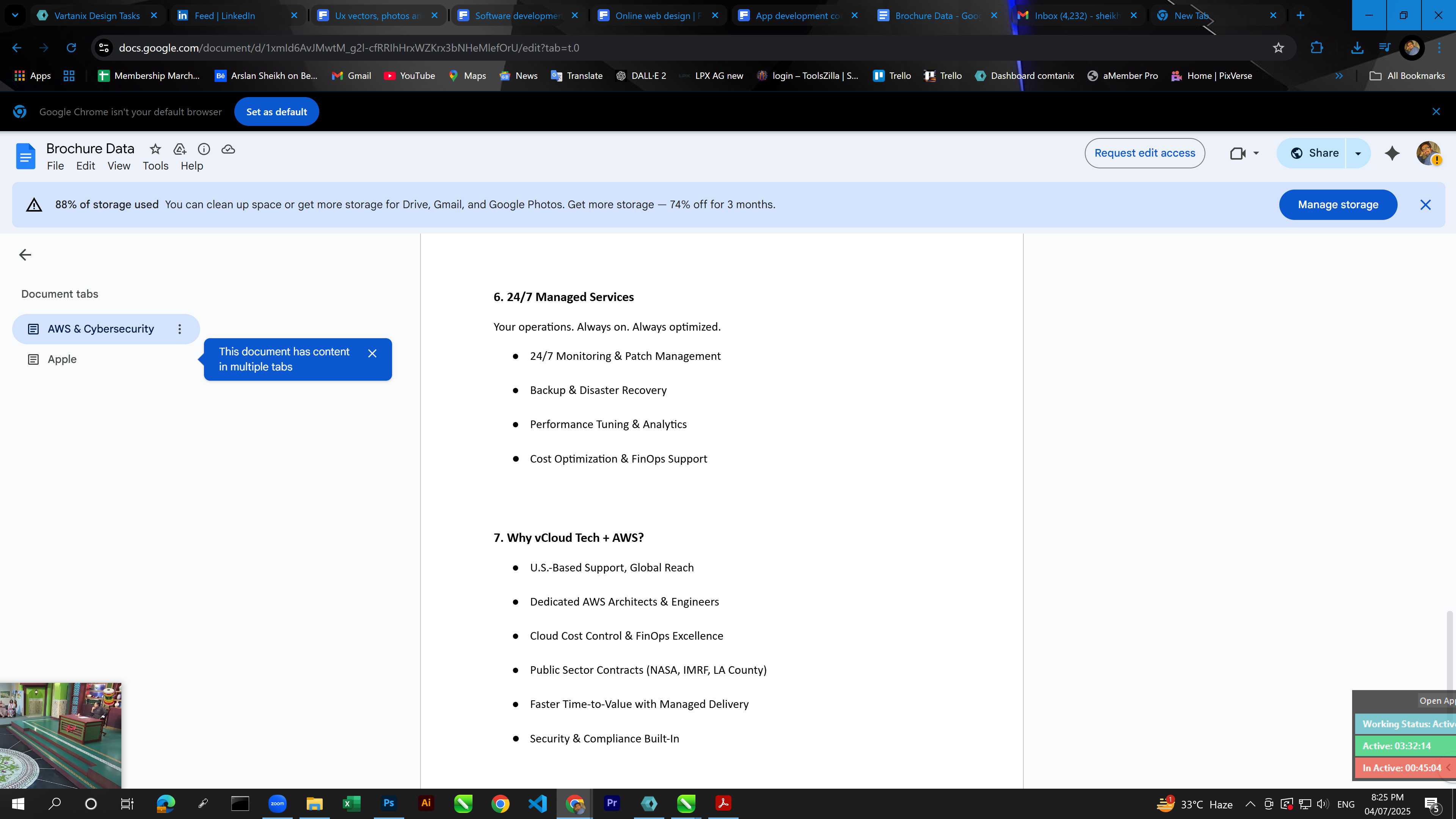Open Chrome three-dot menu

point(1439,48)
